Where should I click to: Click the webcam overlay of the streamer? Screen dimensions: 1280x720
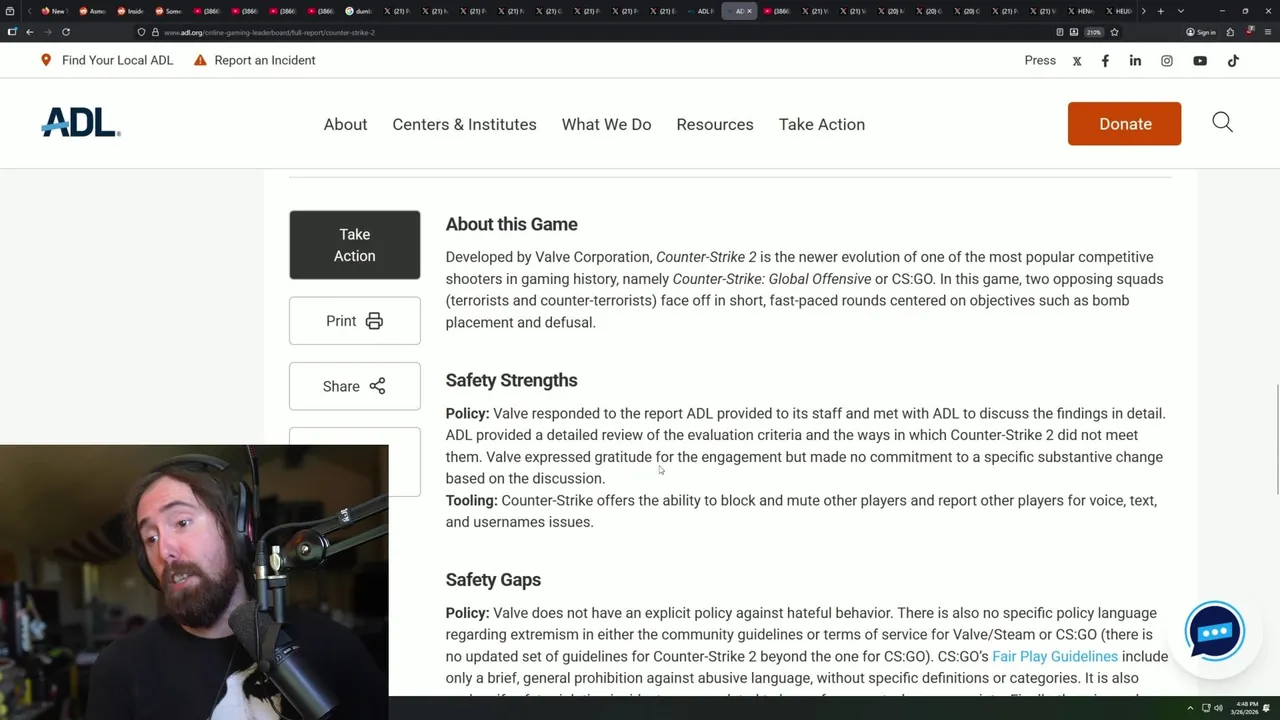click(x=194, y=584)
